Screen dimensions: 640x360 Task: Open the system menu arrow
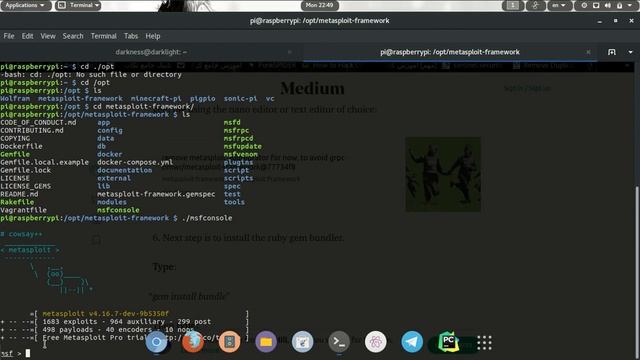coord(631,5)
